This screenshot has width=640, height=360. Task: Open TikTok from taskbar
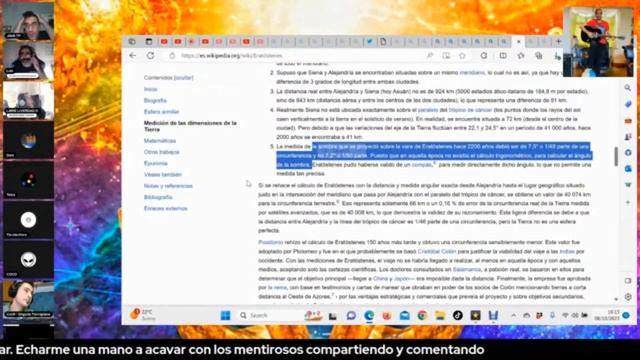458,315
